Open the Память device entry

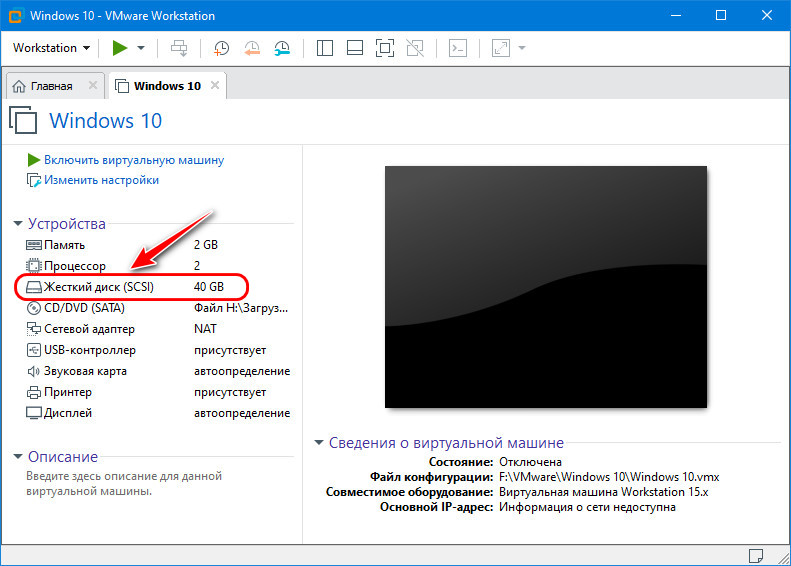pos(64,245)
